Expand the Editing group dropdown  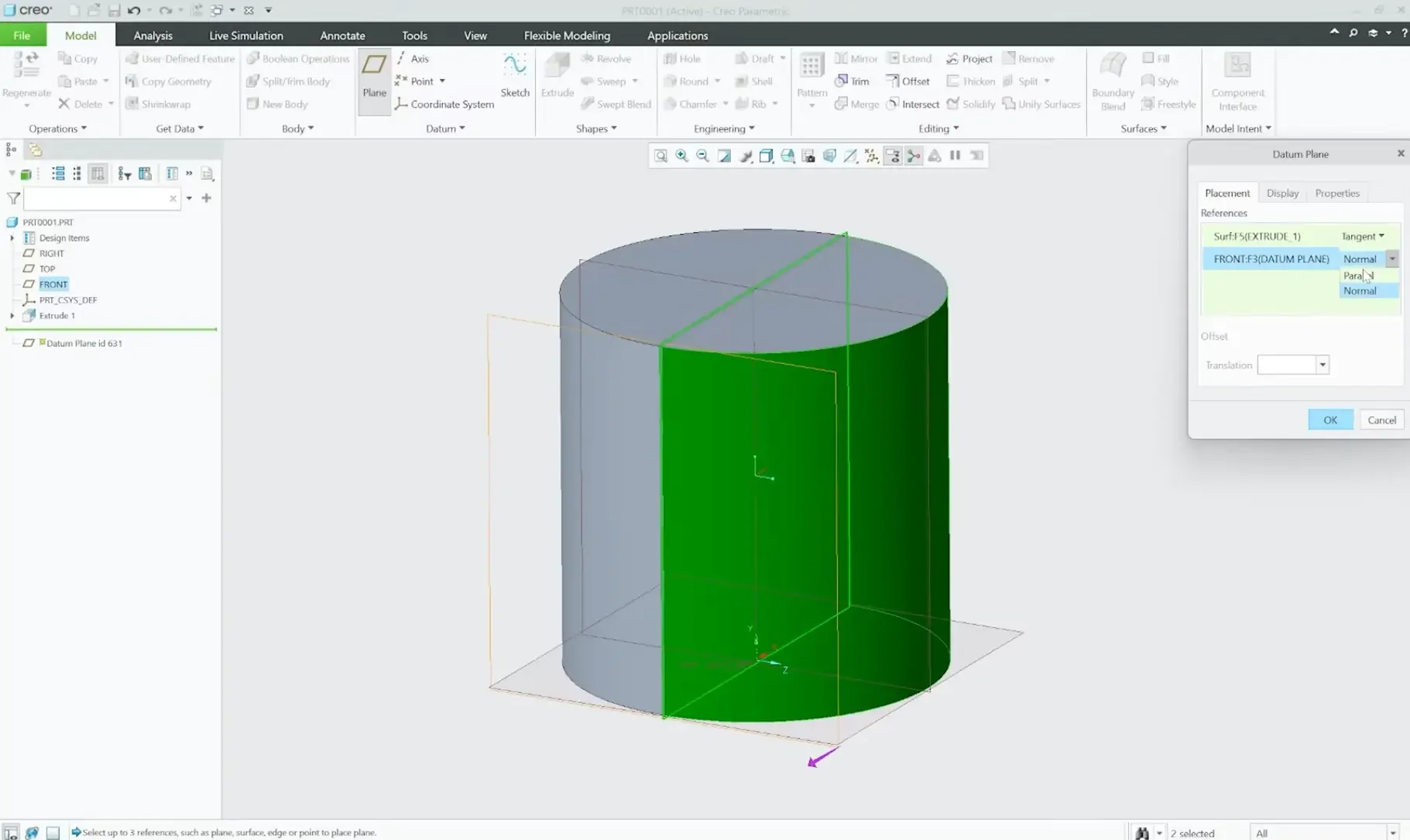pos(938,129)
